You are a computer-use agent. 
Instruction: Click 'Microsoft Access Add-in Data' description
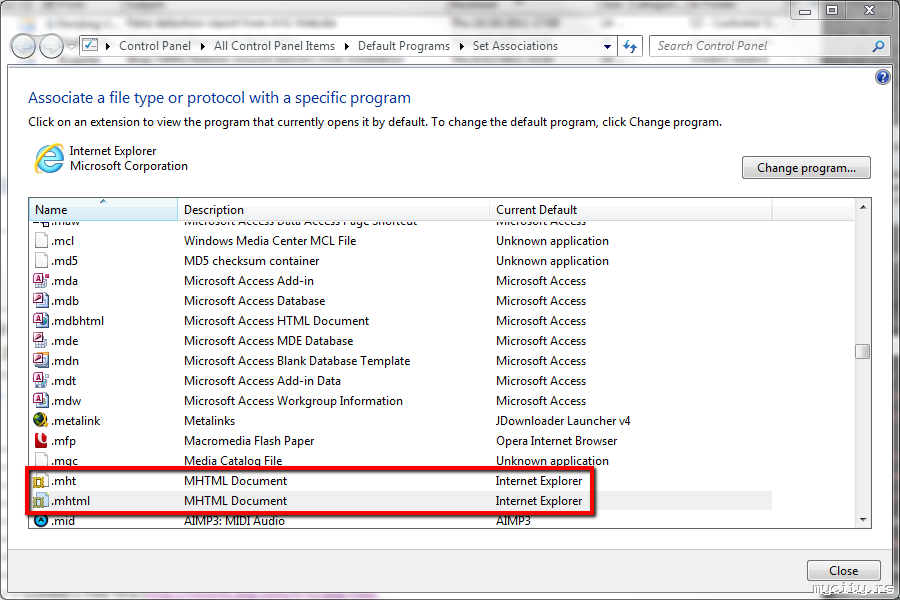[x=262, y=381]
